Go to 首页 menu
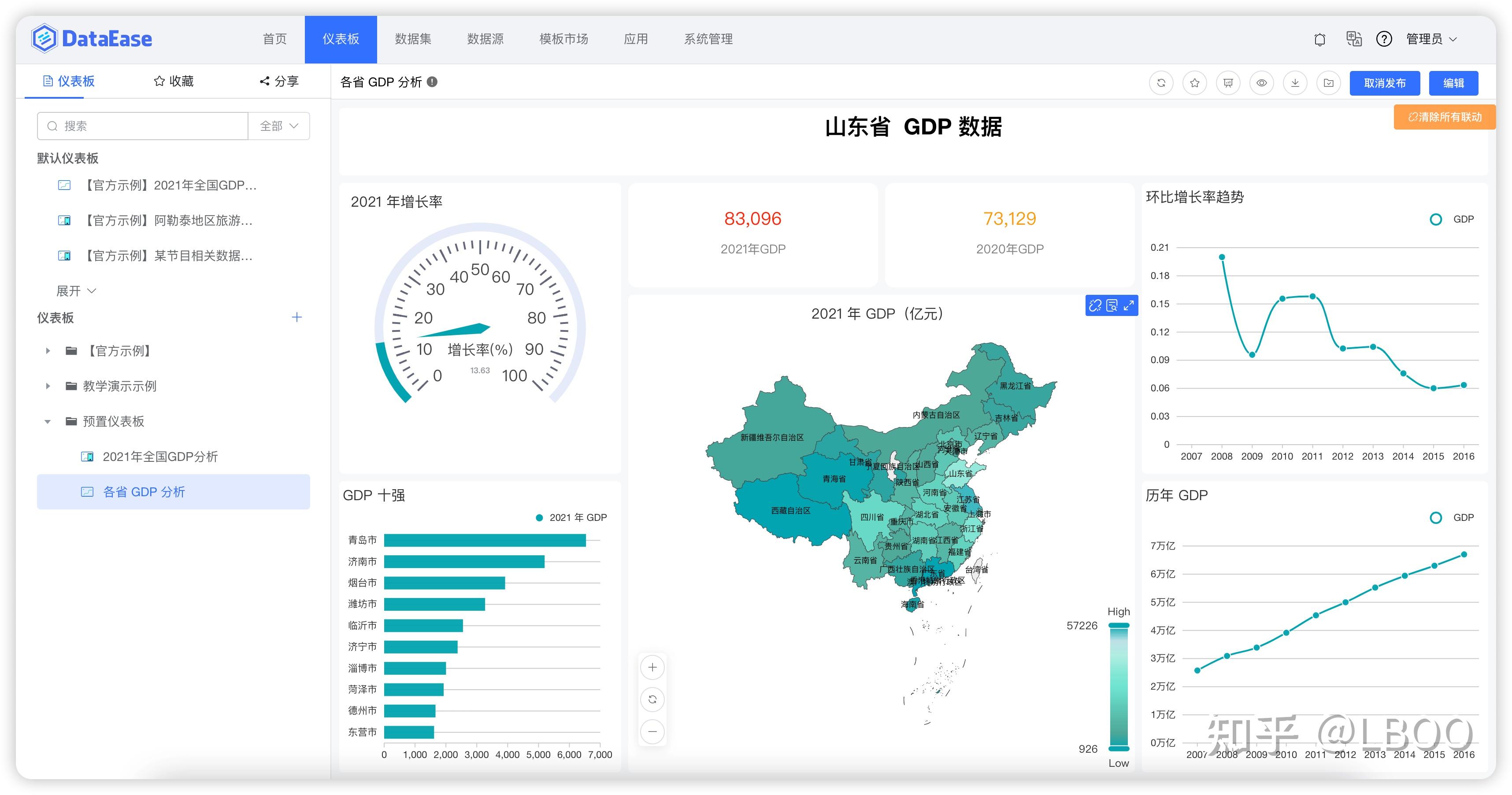The height and width of the screenshot is (795, 1512). coord(275,39)
